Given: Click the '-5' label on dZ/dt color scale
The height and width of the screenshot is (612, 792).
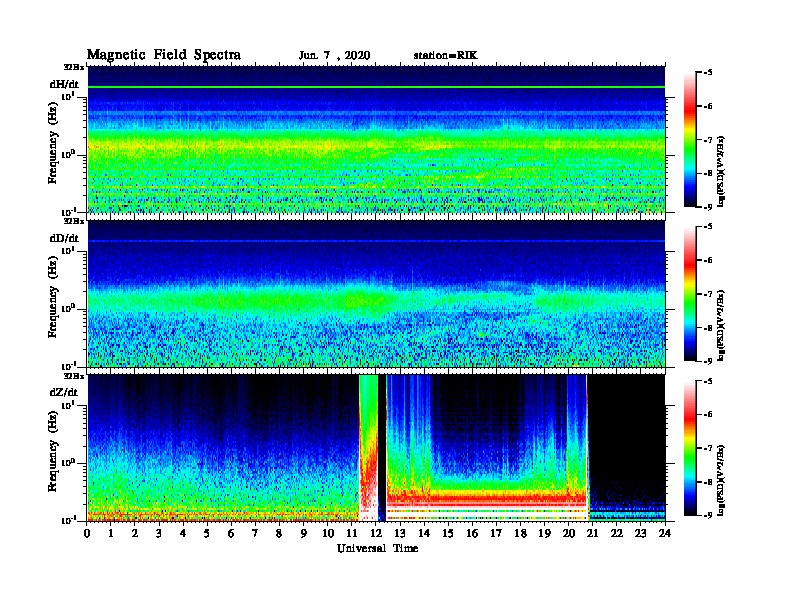Looking at the screenshot, I should [x=707, y=381].
